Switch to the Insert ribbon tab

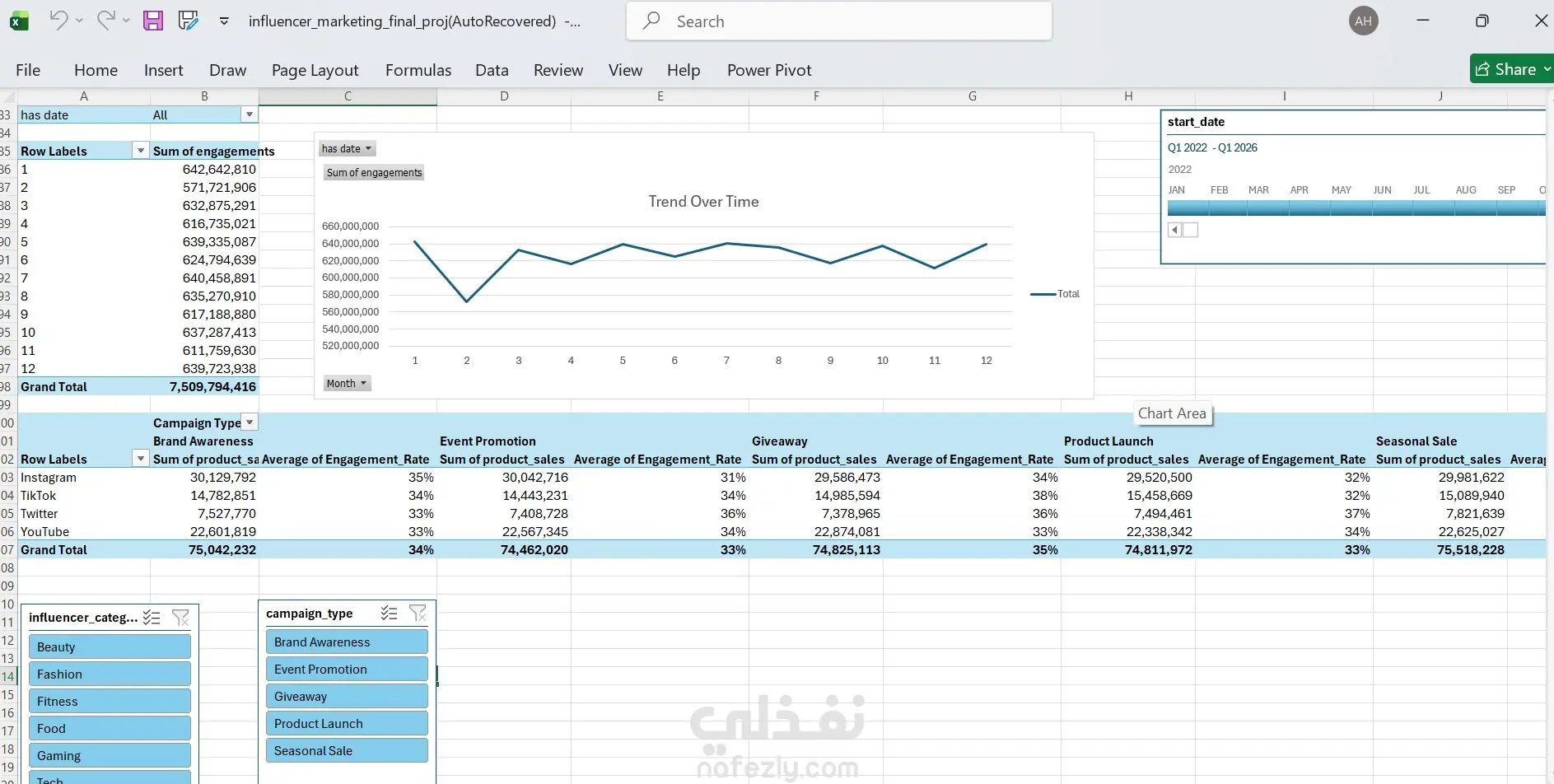(163, 71)
